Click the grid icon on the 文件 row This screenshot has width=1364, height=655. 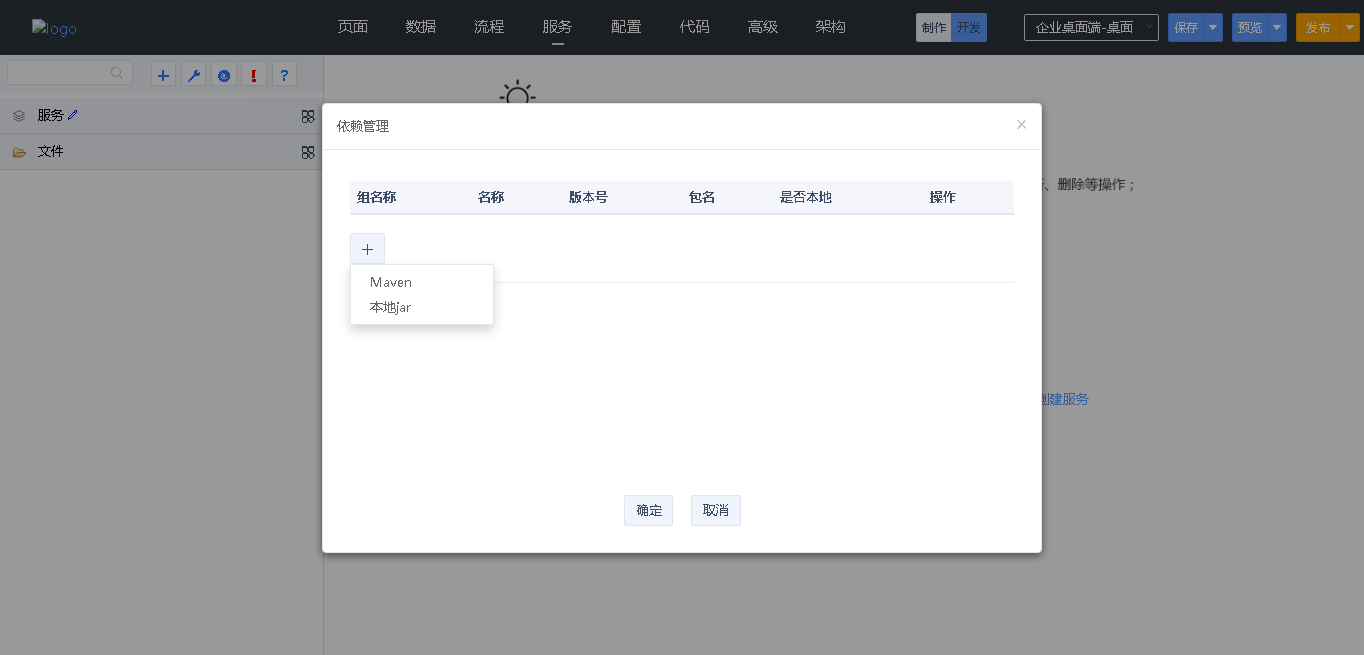click(x=308, y=152)
